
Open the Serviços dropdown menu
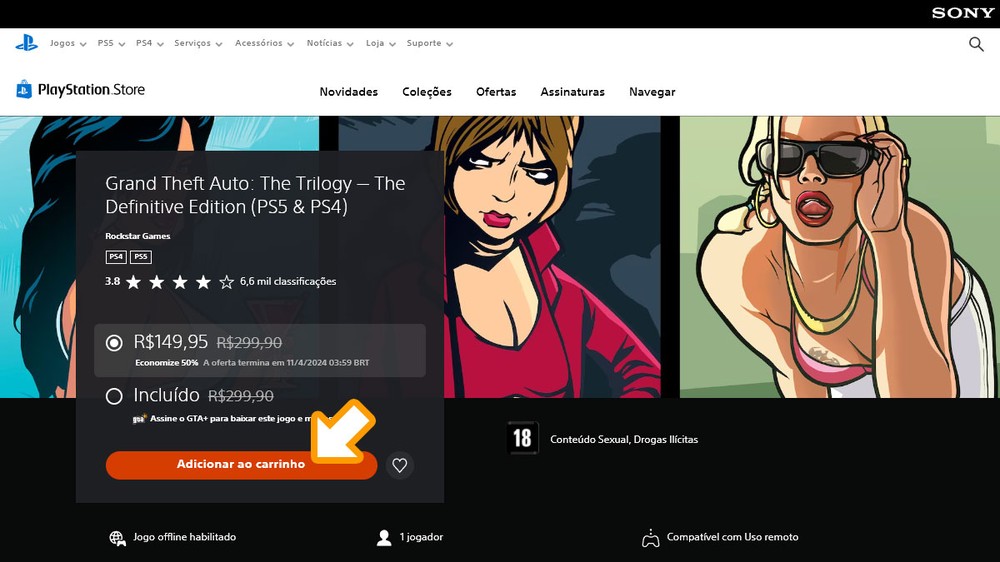point(197,44)
